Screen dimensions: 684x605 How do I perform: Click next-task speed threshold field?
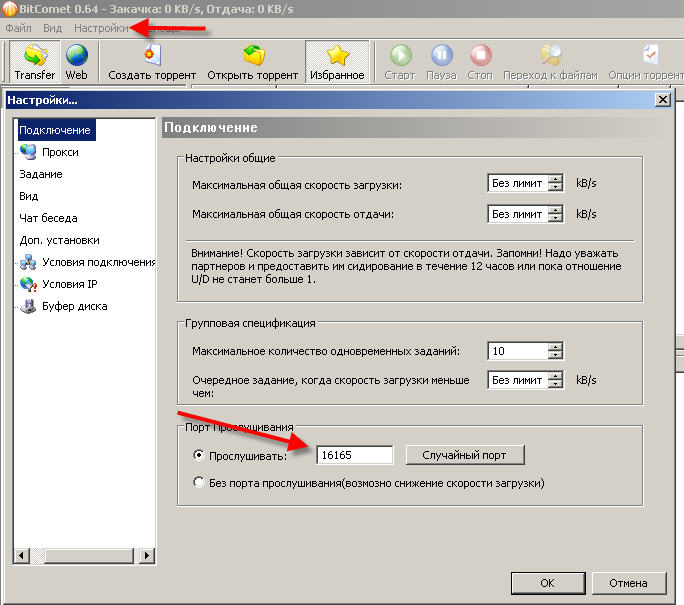tap(518, 379)
